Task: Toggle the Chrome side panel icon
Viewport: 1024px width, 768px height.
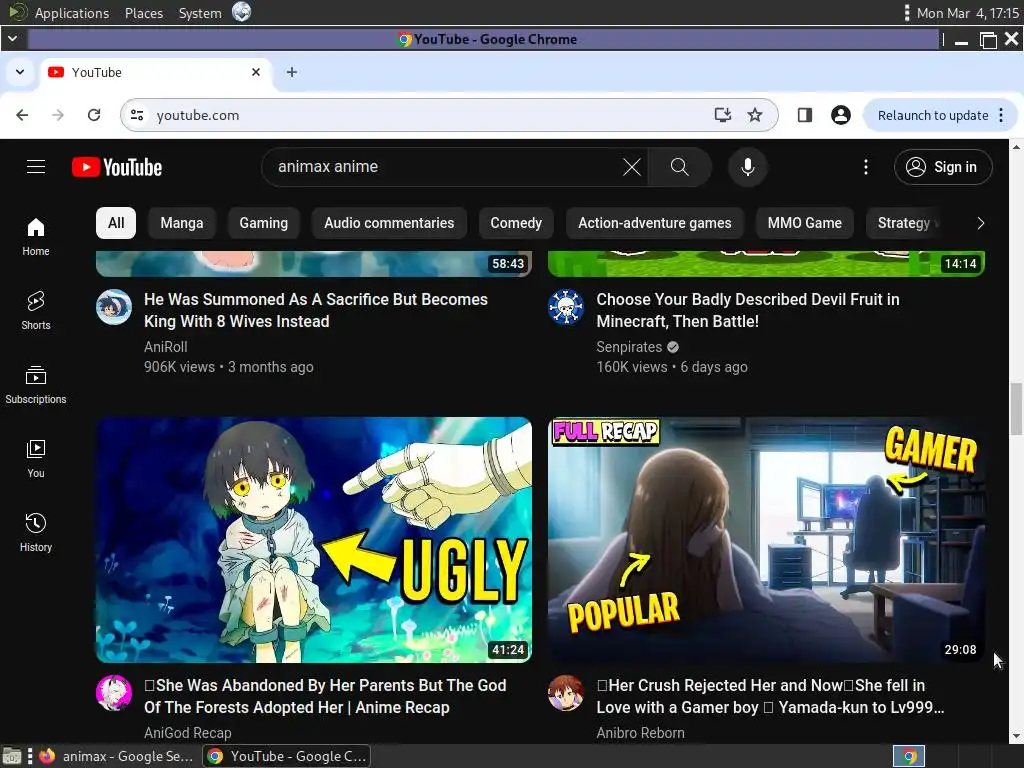Action: pos(805,116)
